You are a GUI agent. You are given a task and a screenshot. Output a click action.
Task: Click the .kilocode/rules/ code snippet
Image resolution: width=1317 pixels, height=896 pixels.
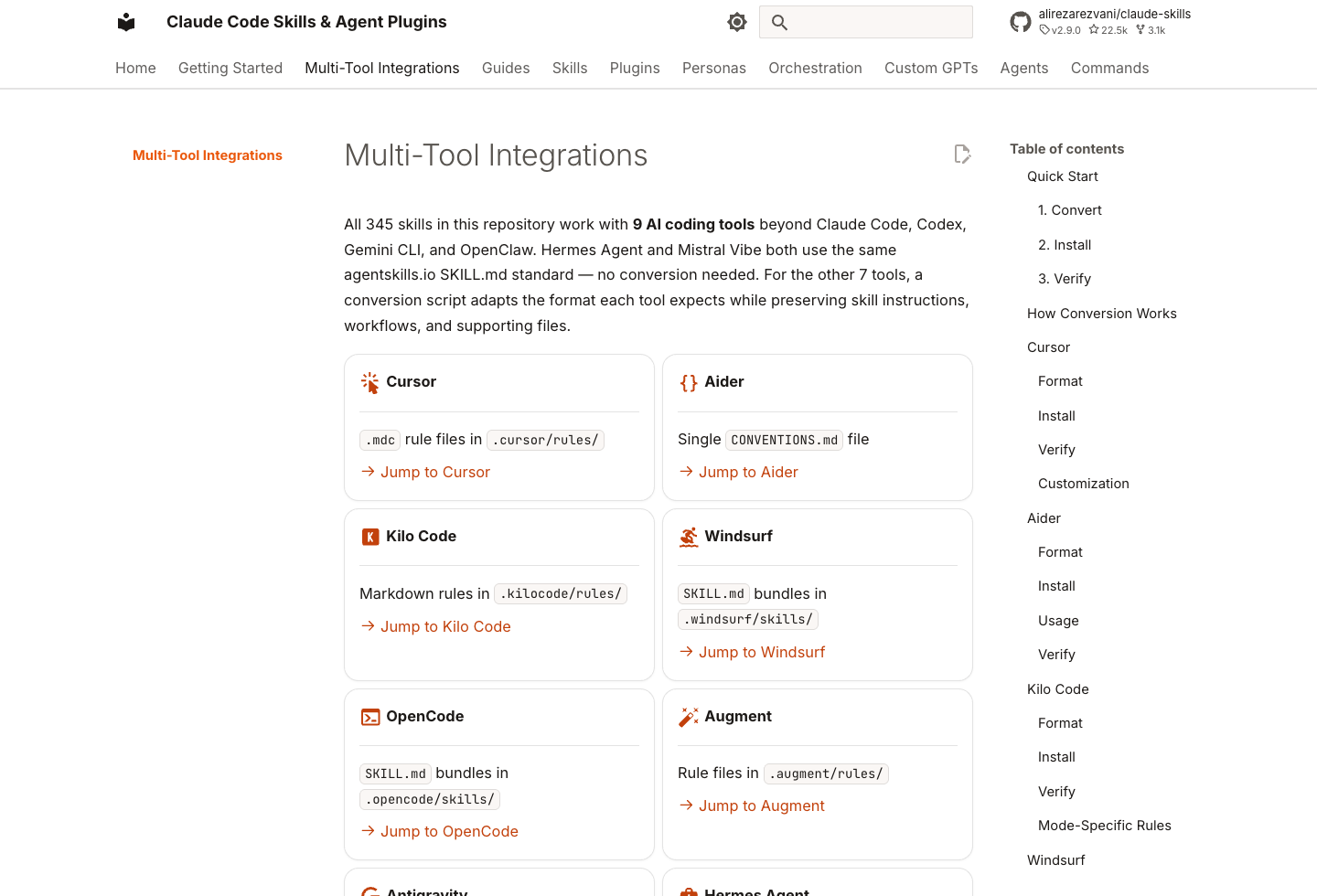pos(561,594)
